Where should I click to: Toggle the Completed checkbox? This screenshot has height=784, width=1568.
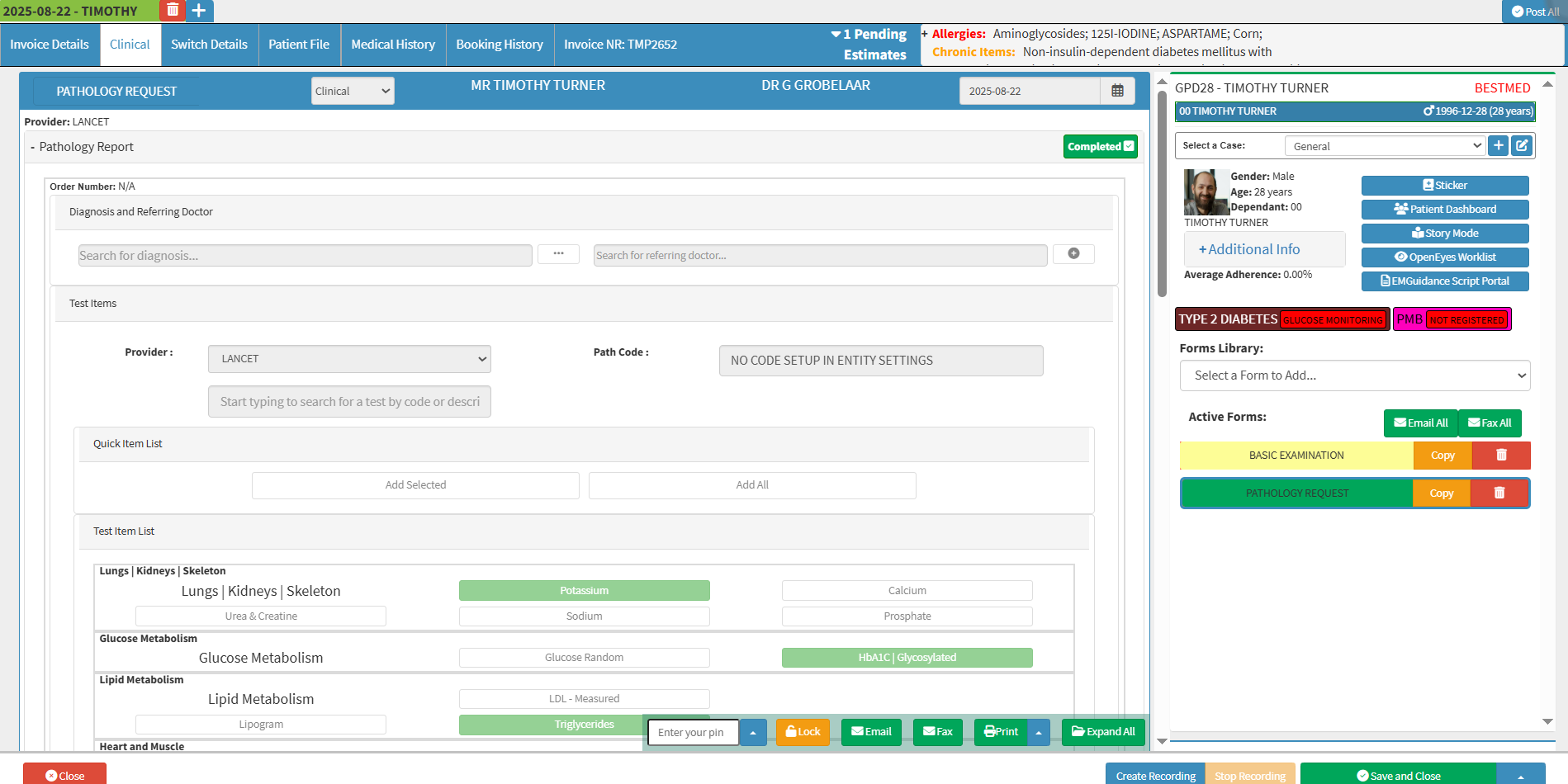pyautogui.click(x=1129, y=146)
